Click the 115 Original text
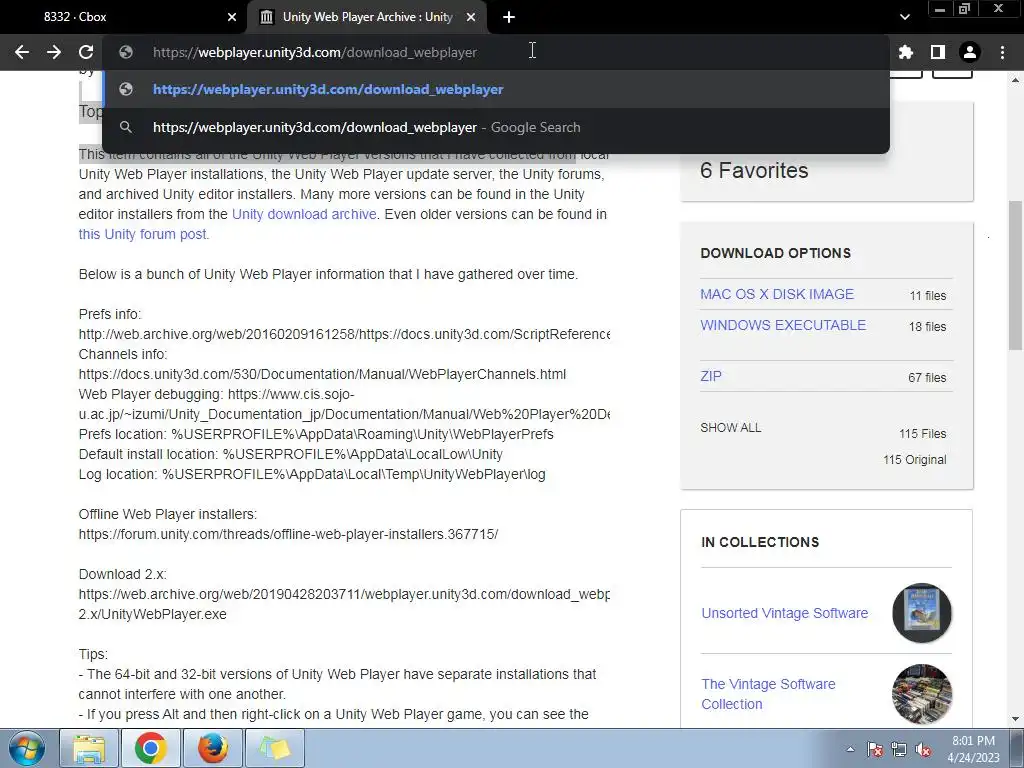Screen dimensions: 1024x768 click(914, 460)
